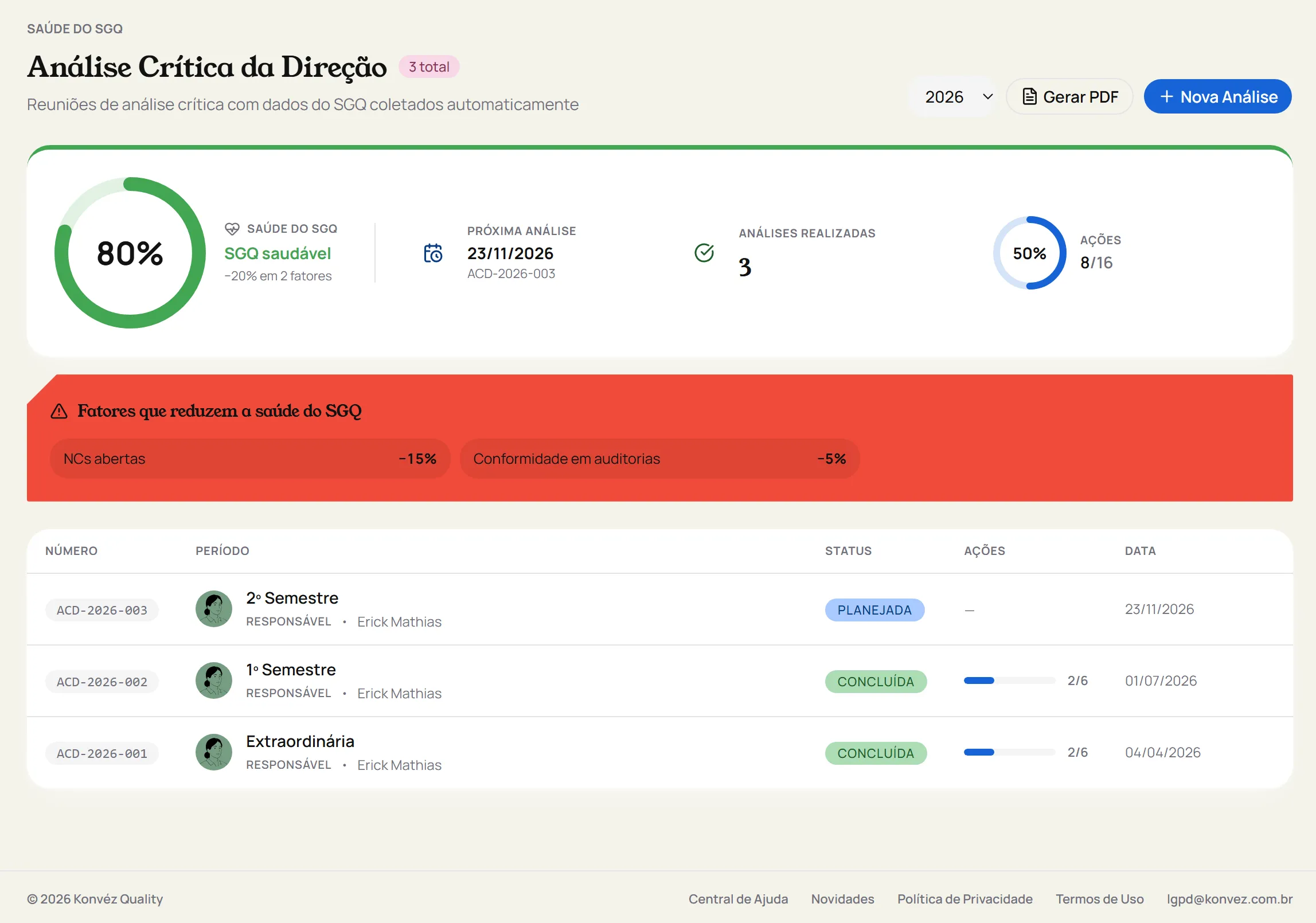This screenshot has height=923, width=1316.
Task: Click the Gerar PDF button
Action: tap(1069, 97)
